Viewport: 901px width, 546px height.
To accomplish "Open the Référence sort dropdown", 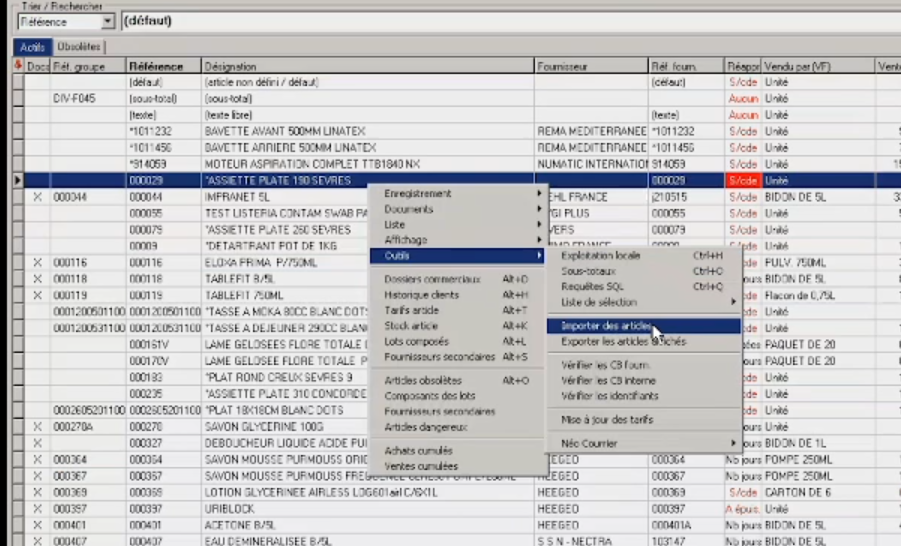I will tap(108, 22).
